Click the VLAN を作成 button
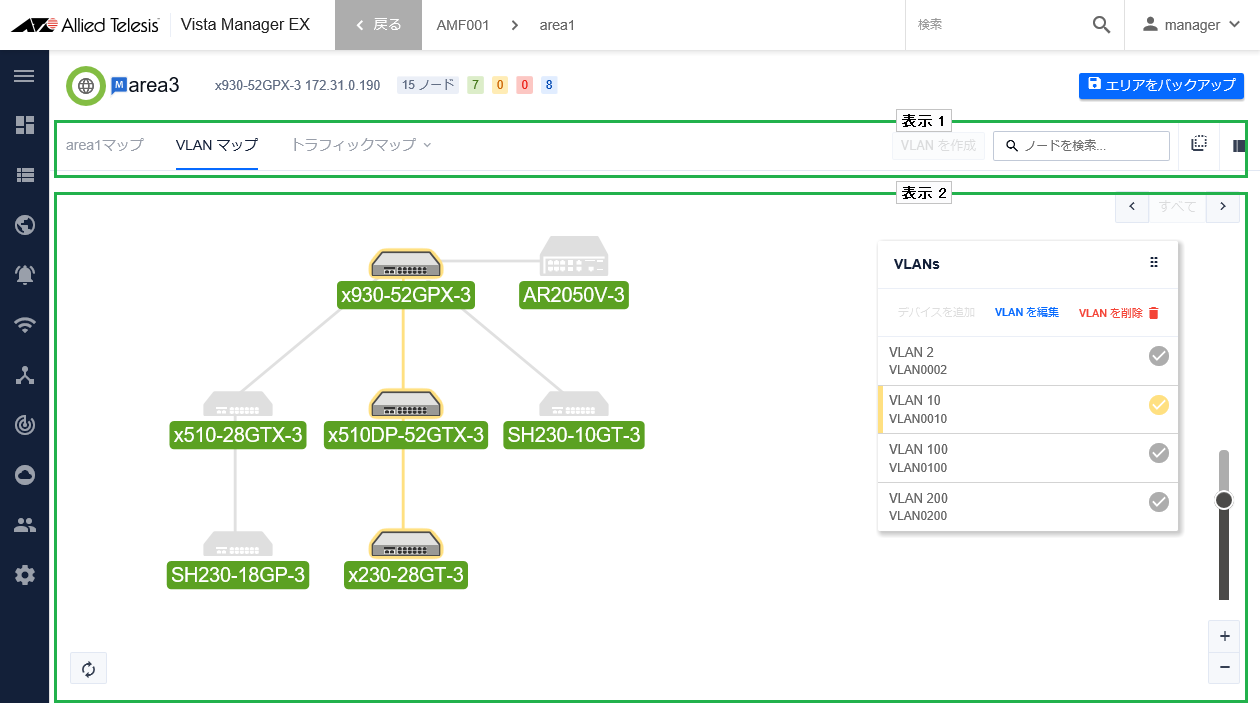 (x=938, y=146)
